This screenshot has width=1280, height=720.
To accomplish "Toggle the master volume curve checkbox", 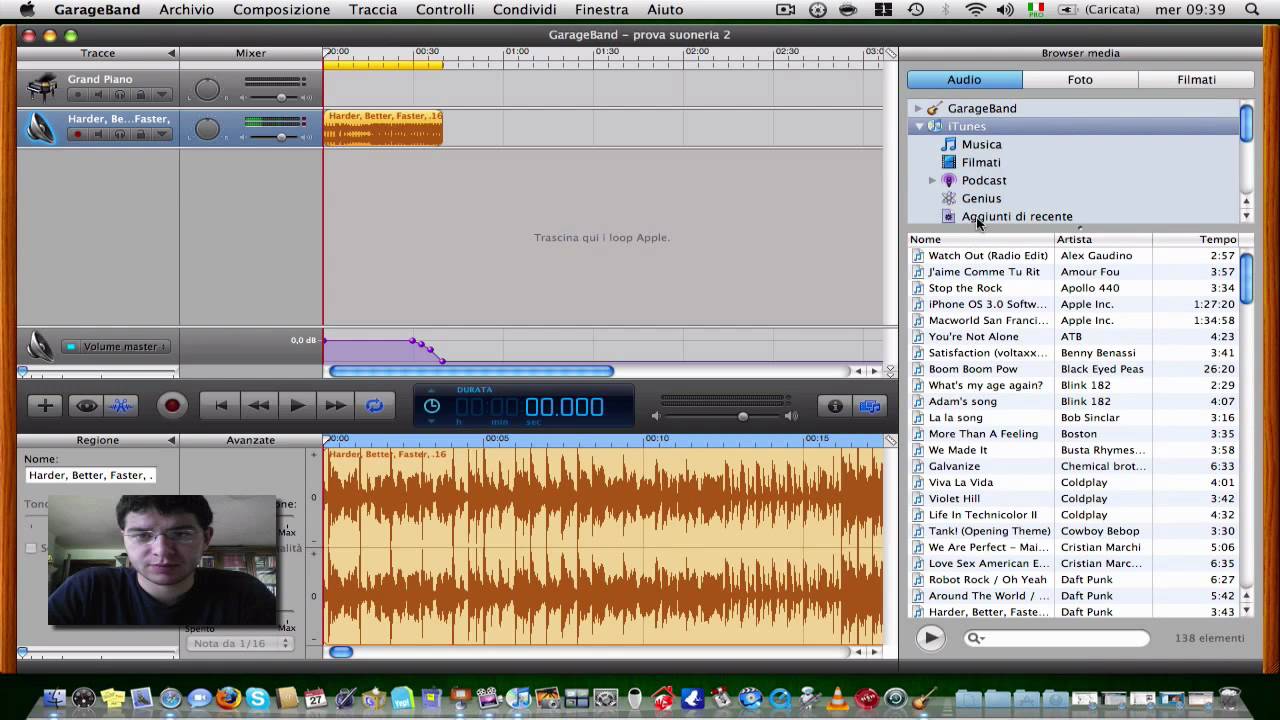I will click(71, 346).
